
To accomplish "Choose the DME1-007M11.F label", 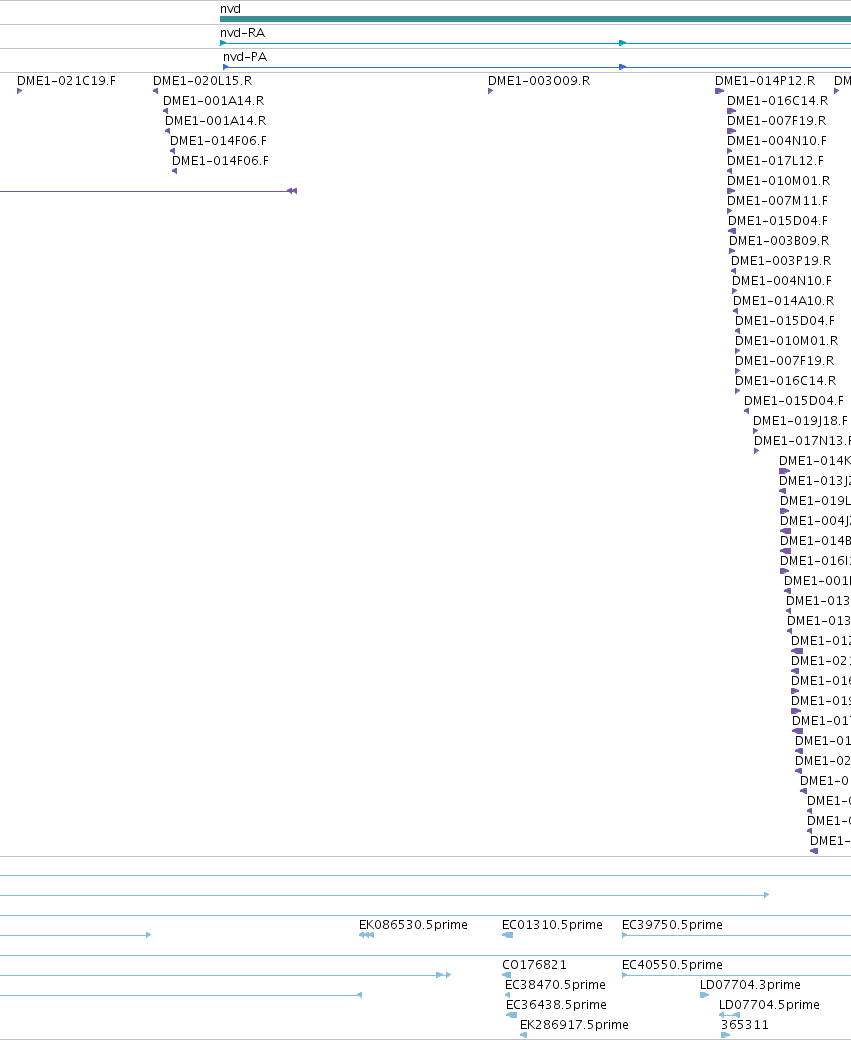I will tap(777, 200).
